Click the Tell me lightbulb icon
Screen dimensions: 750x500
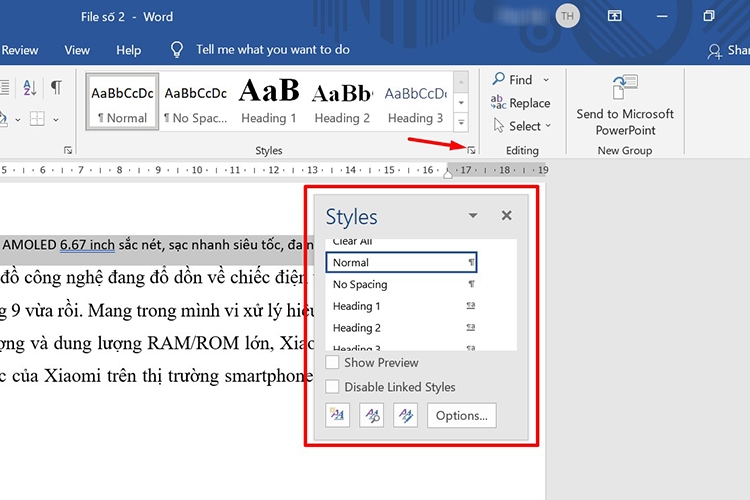[177, 49]
